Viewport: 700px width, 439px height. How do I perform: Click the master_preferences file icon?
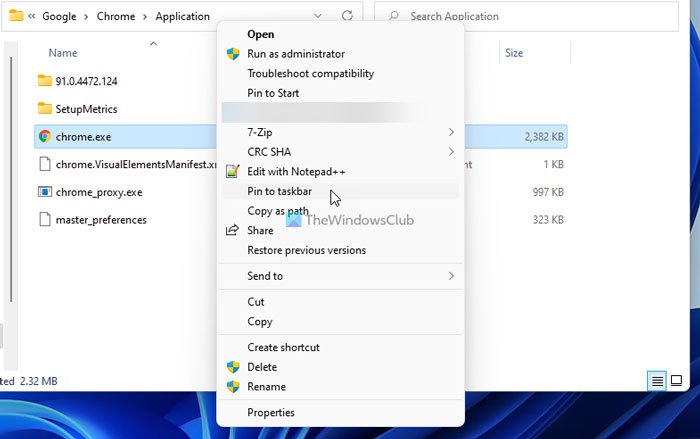[44, 220]
